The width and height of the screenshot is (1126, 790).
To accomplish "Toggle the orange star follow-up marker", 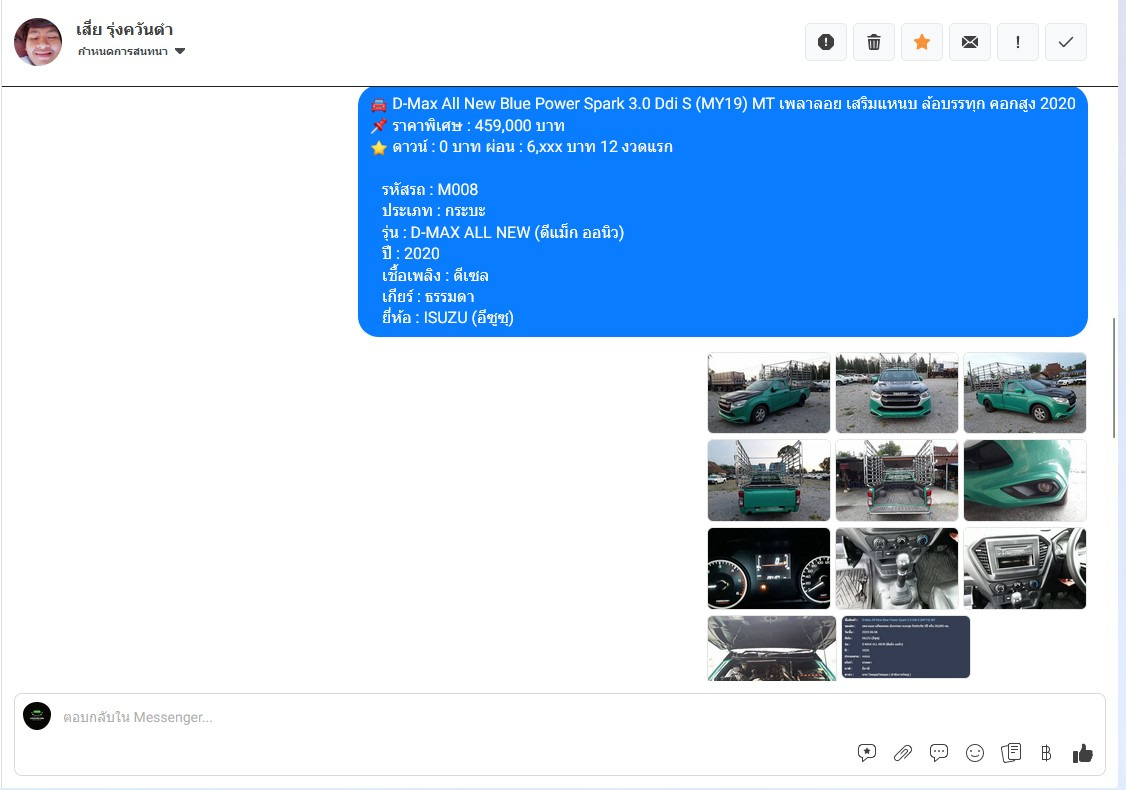I will click(x=922, y=42).
